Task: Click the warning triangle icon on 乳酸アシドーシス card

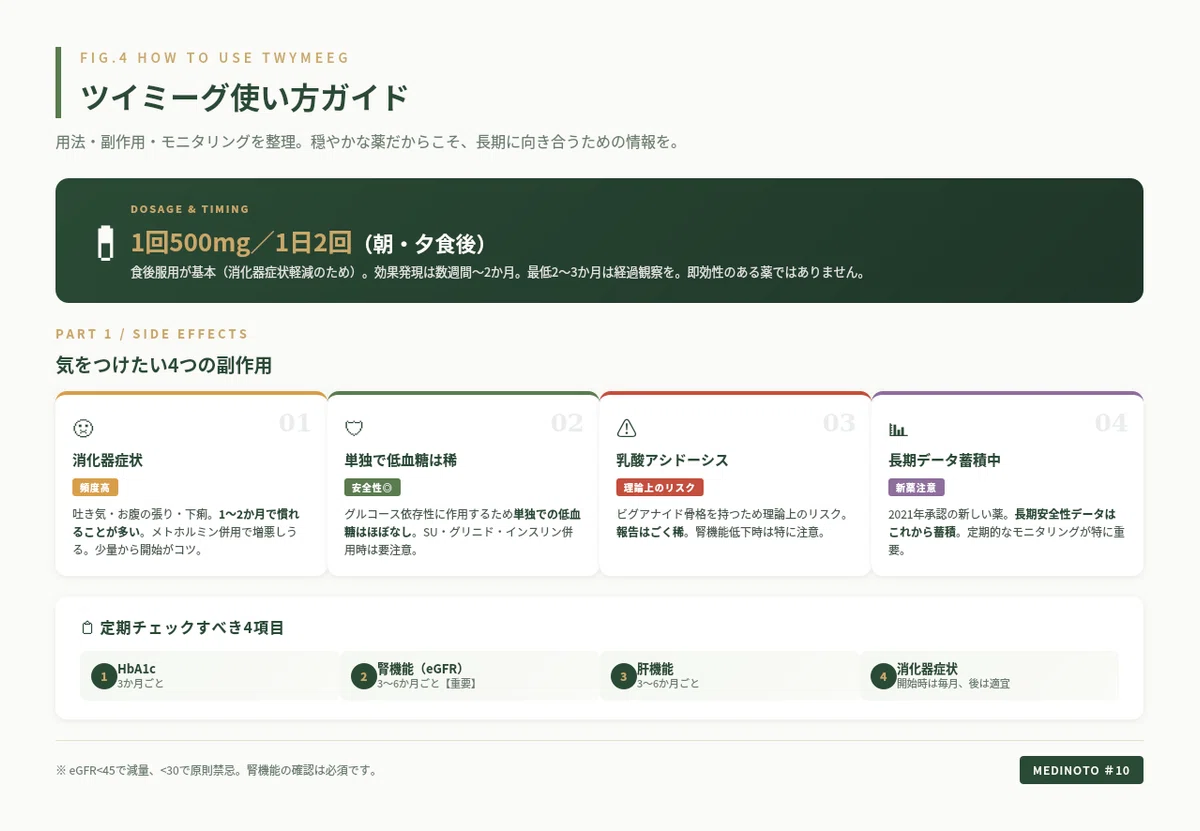Action: (627, 428)
